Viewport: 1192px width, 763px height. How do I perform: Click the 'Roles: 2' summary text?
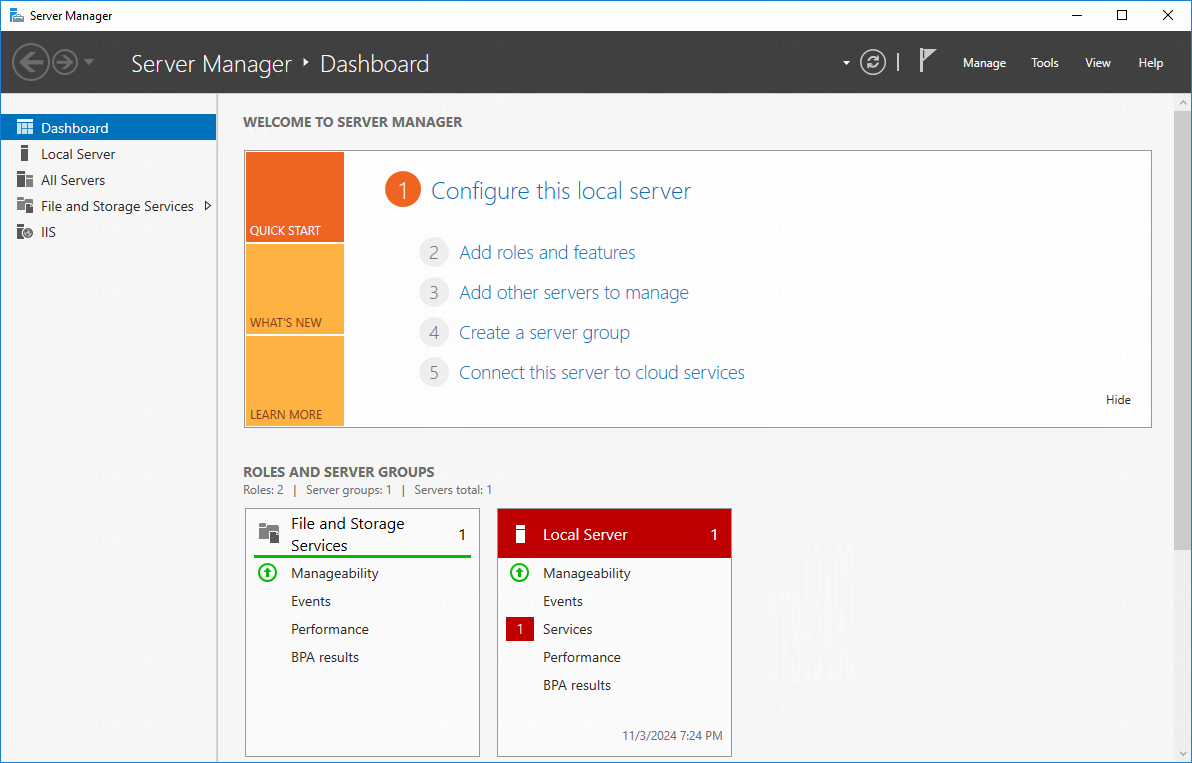263,490
